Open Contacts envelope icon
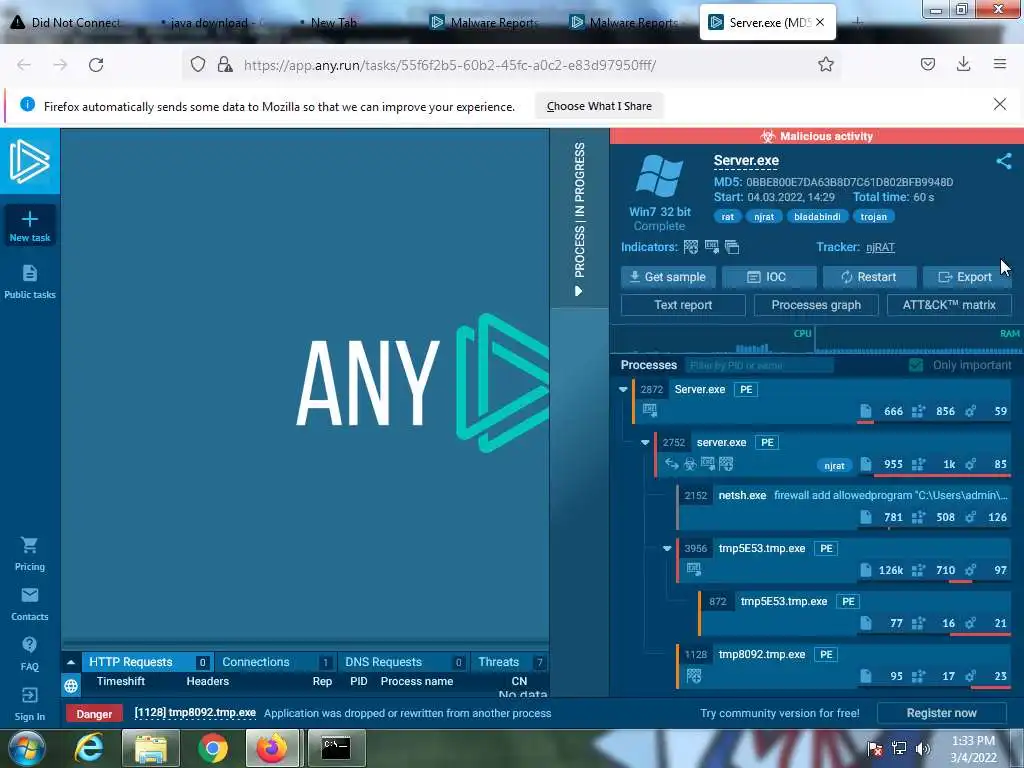This screenshot has height=768, width=1024. pos(29,595)
